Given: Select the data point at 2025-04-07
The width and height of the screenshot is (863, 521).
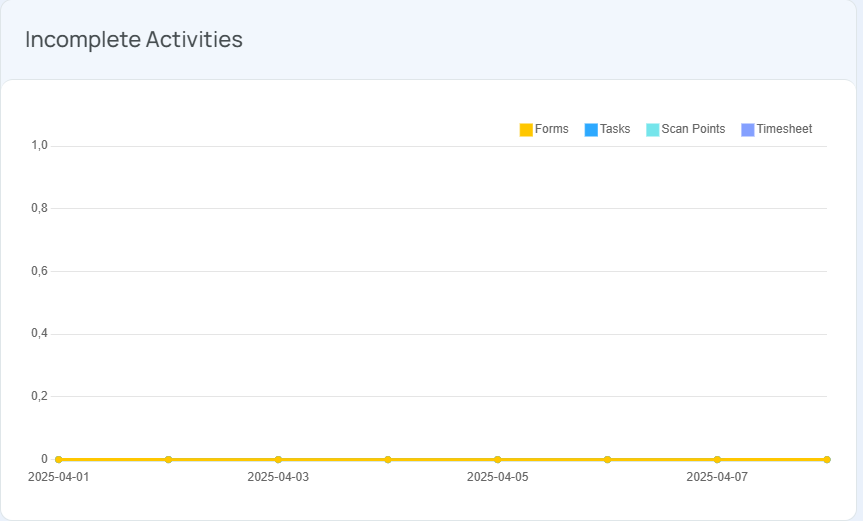Looking at the screenshot, I should pos(717,459).
